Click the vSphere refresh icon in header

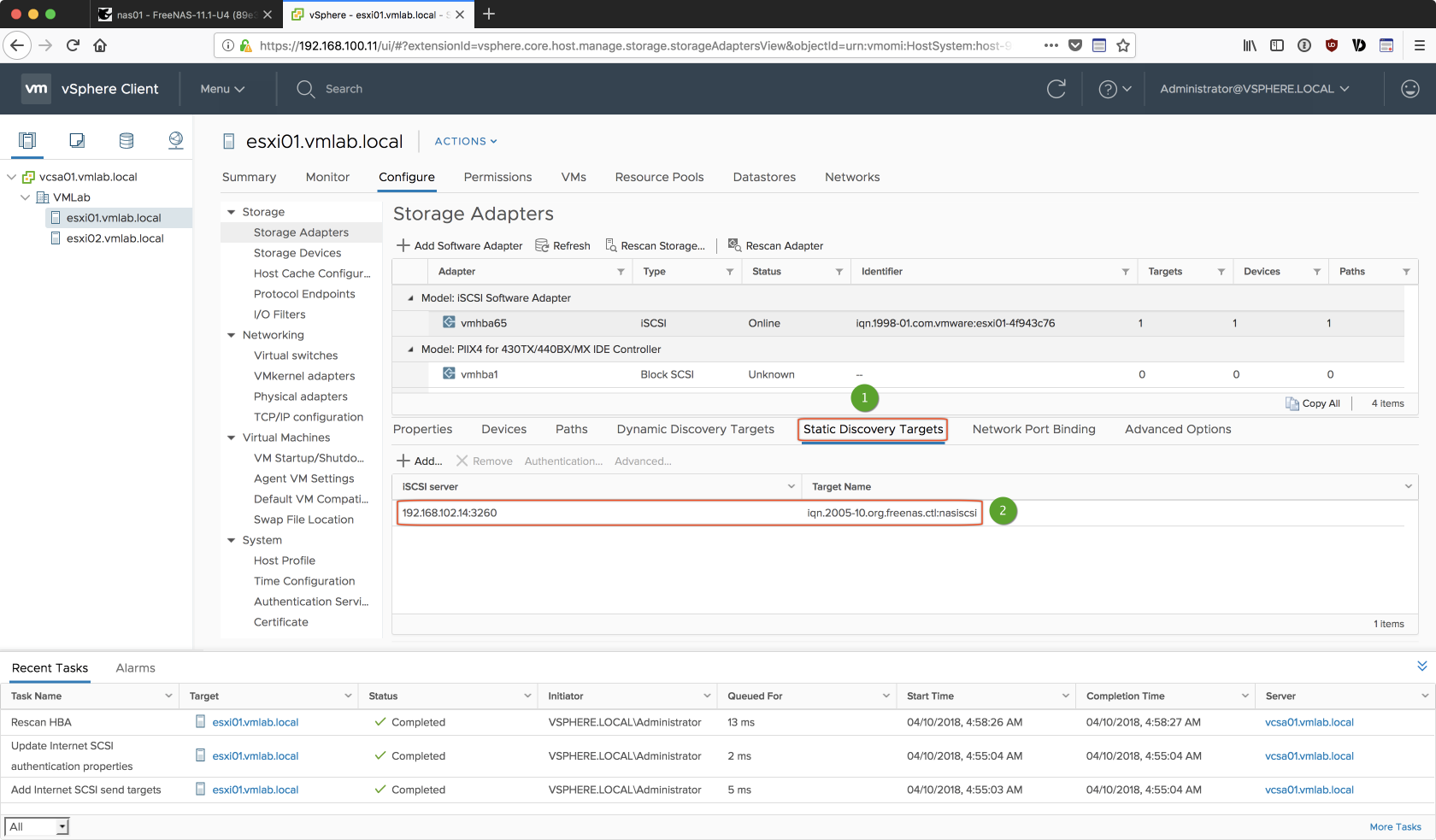tap(1056, 89)
